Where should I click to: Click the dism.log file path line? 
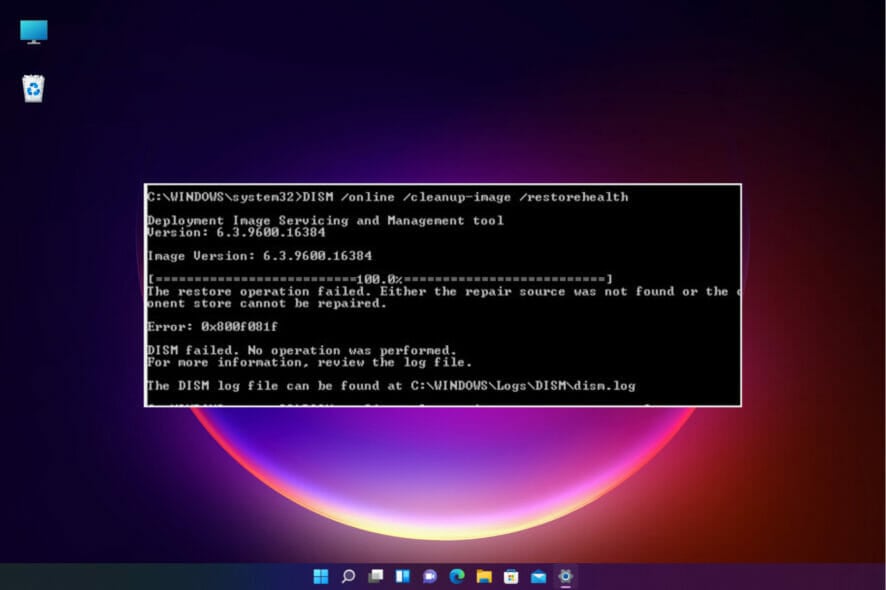(391, 385)
